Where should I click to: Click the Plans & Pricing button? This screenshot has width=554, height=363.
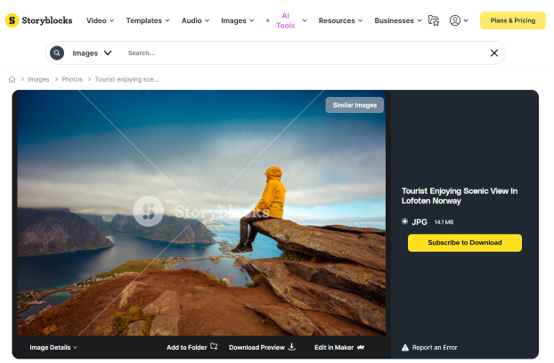(x=513, y=21)
